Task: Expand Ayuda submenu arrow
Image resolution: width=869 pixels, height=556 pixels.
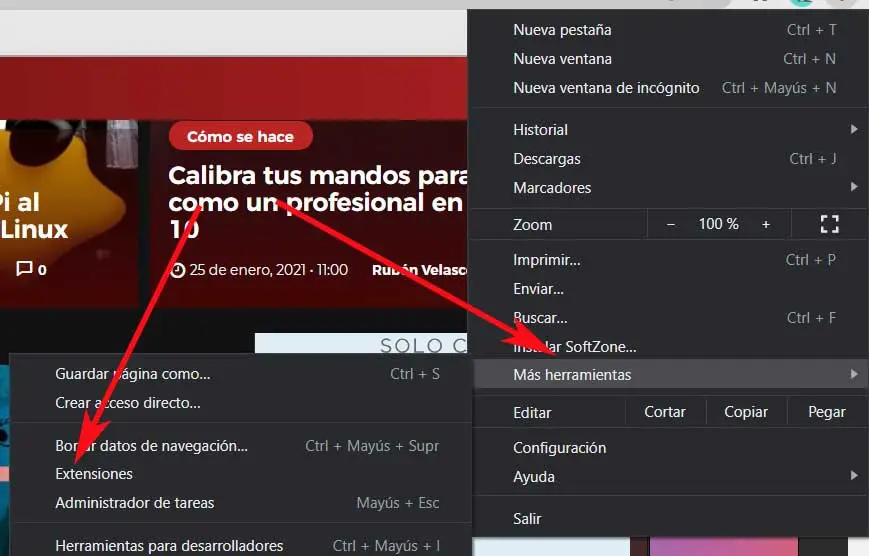Action: pyautogui.click(x=854, y=476)
